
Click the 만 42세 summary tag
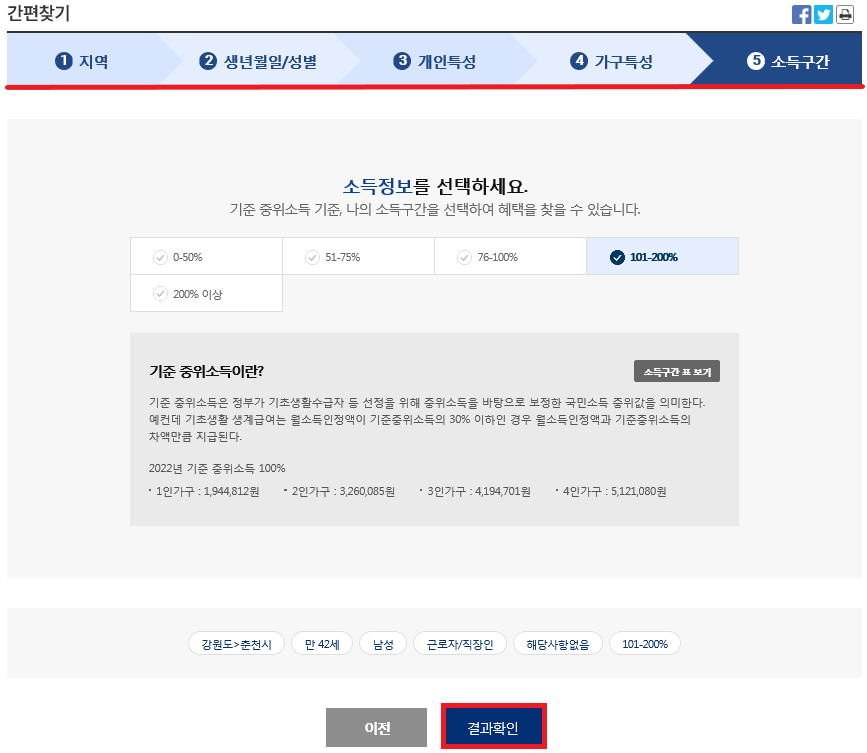pyautogui.click(x=322, y=644)
